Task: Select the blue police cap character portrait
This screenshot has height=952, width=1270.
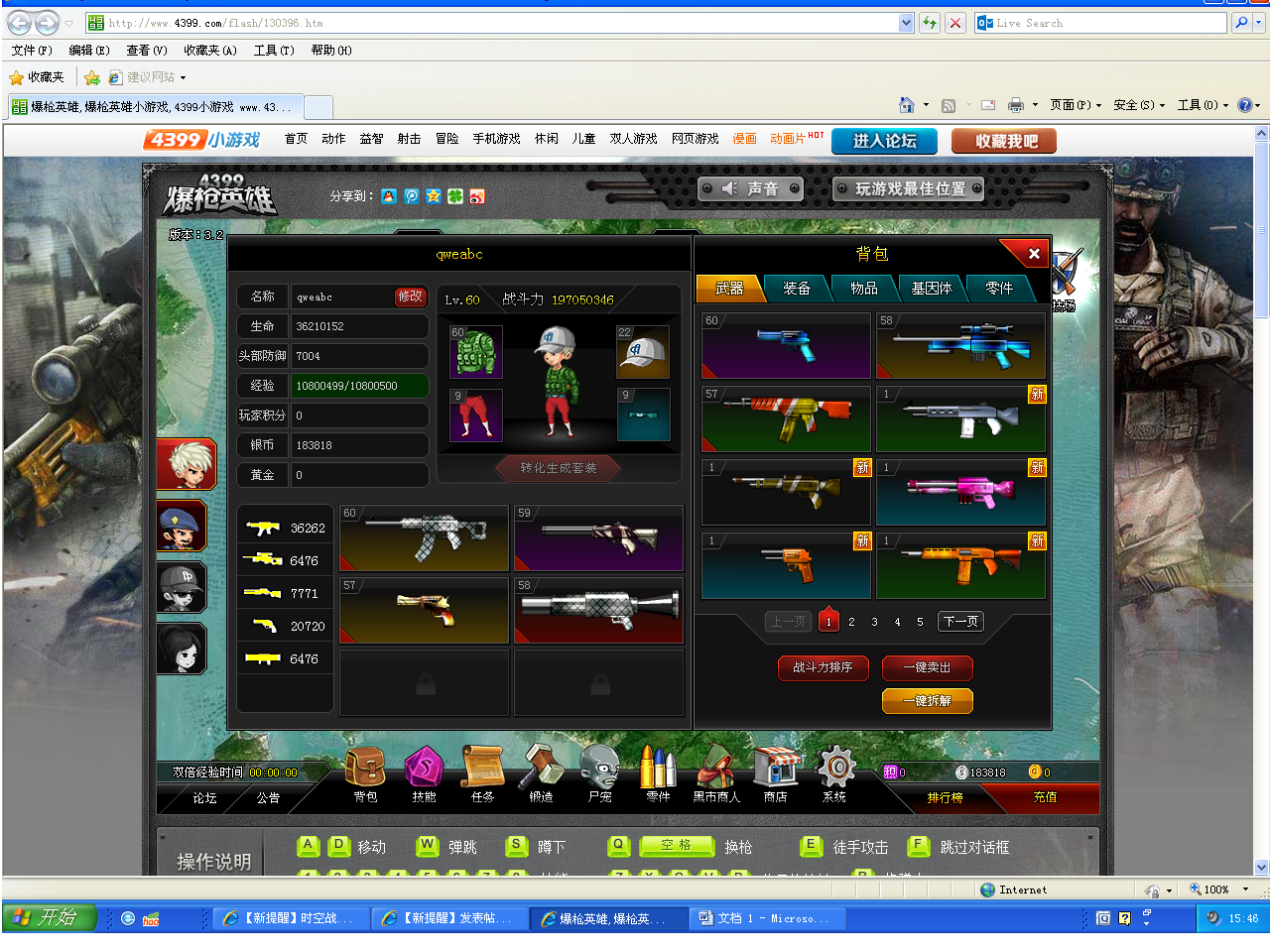Action: click(182, 526)
